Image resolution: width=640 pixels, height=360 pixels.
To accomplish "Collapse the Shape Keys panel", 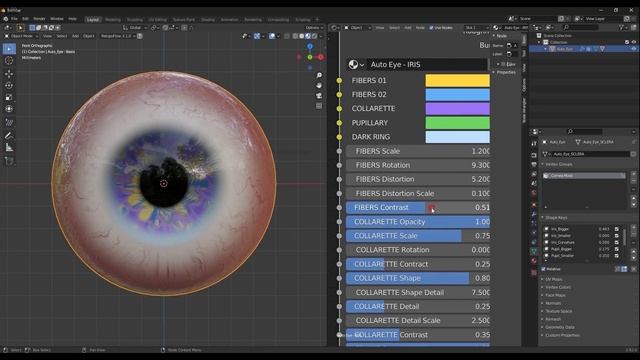I will coord(556,218).
